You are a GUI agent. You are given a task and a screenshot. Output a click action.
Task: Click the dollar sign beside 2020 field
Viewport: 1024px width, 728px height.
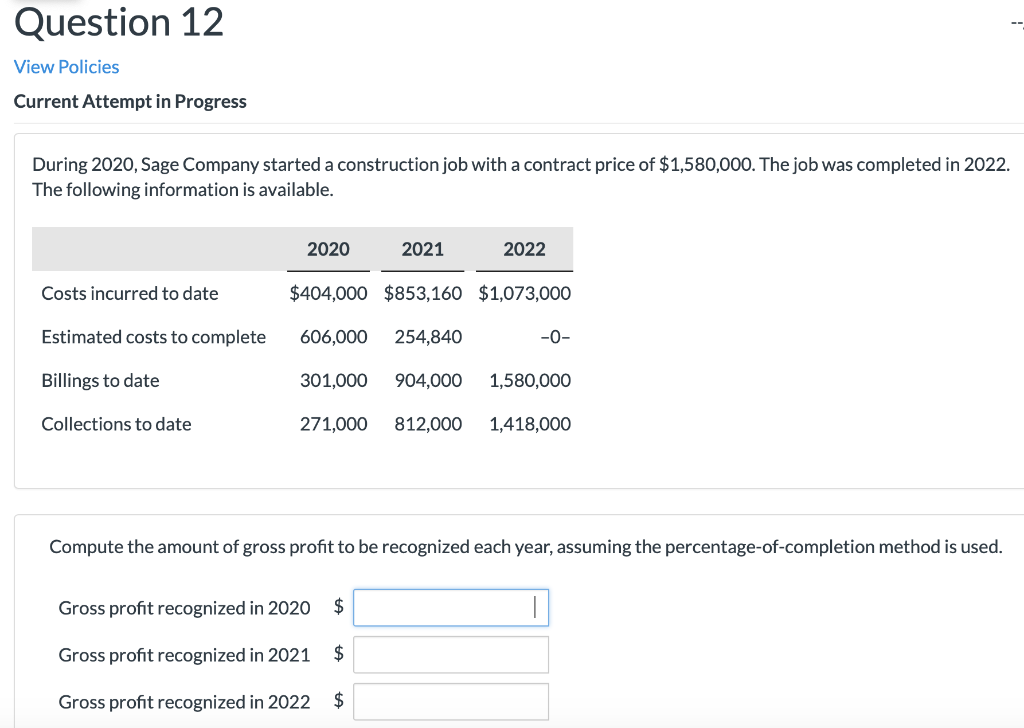point(338,607)
